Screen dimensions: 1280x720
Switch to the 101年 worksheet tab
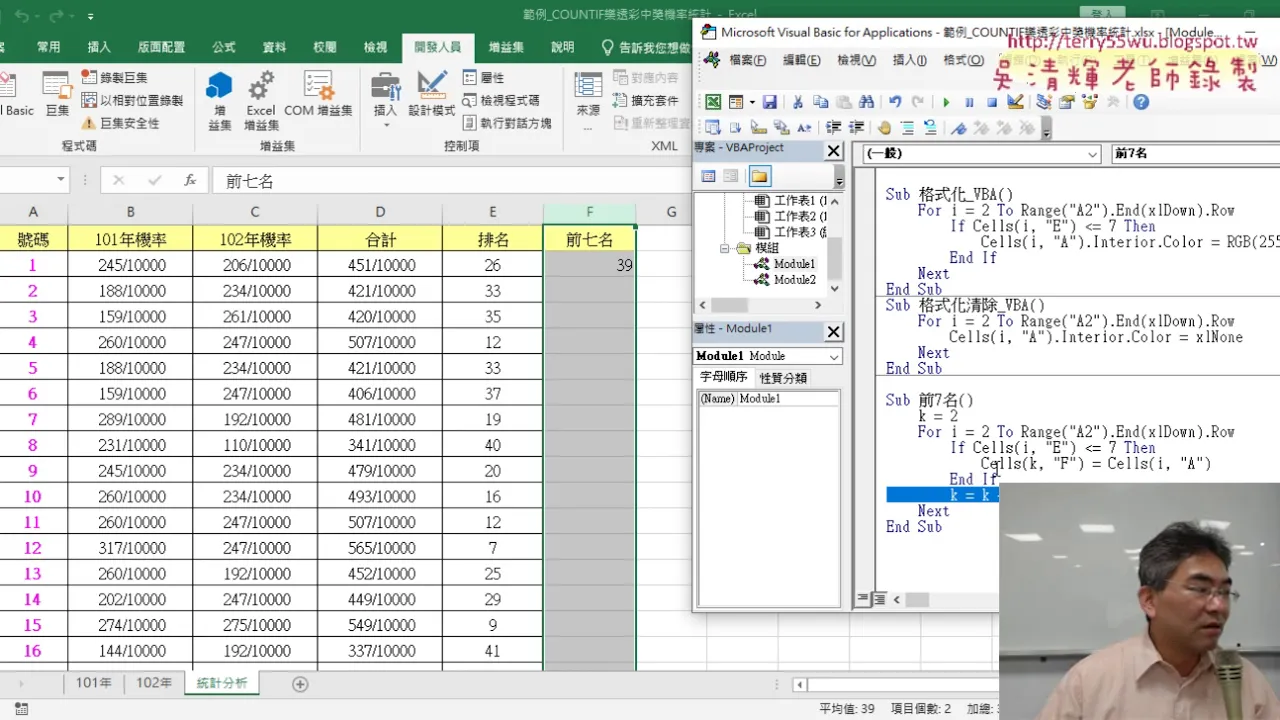pos(94,683)
